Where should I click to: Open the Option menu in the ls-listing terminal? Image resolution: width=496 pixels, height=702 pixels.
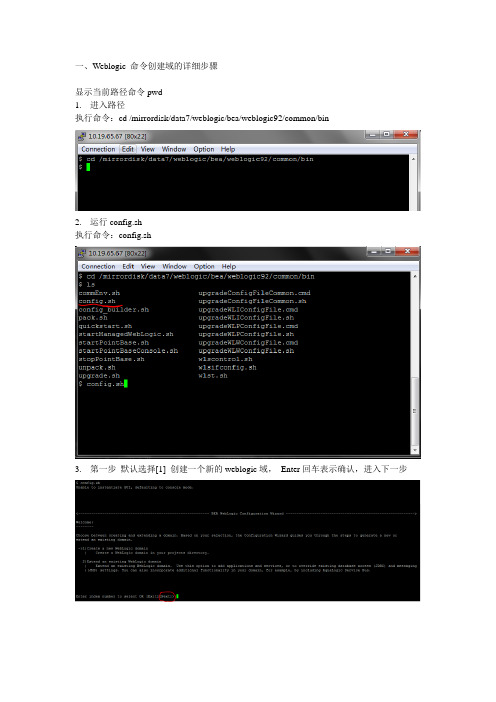point(204,266)
